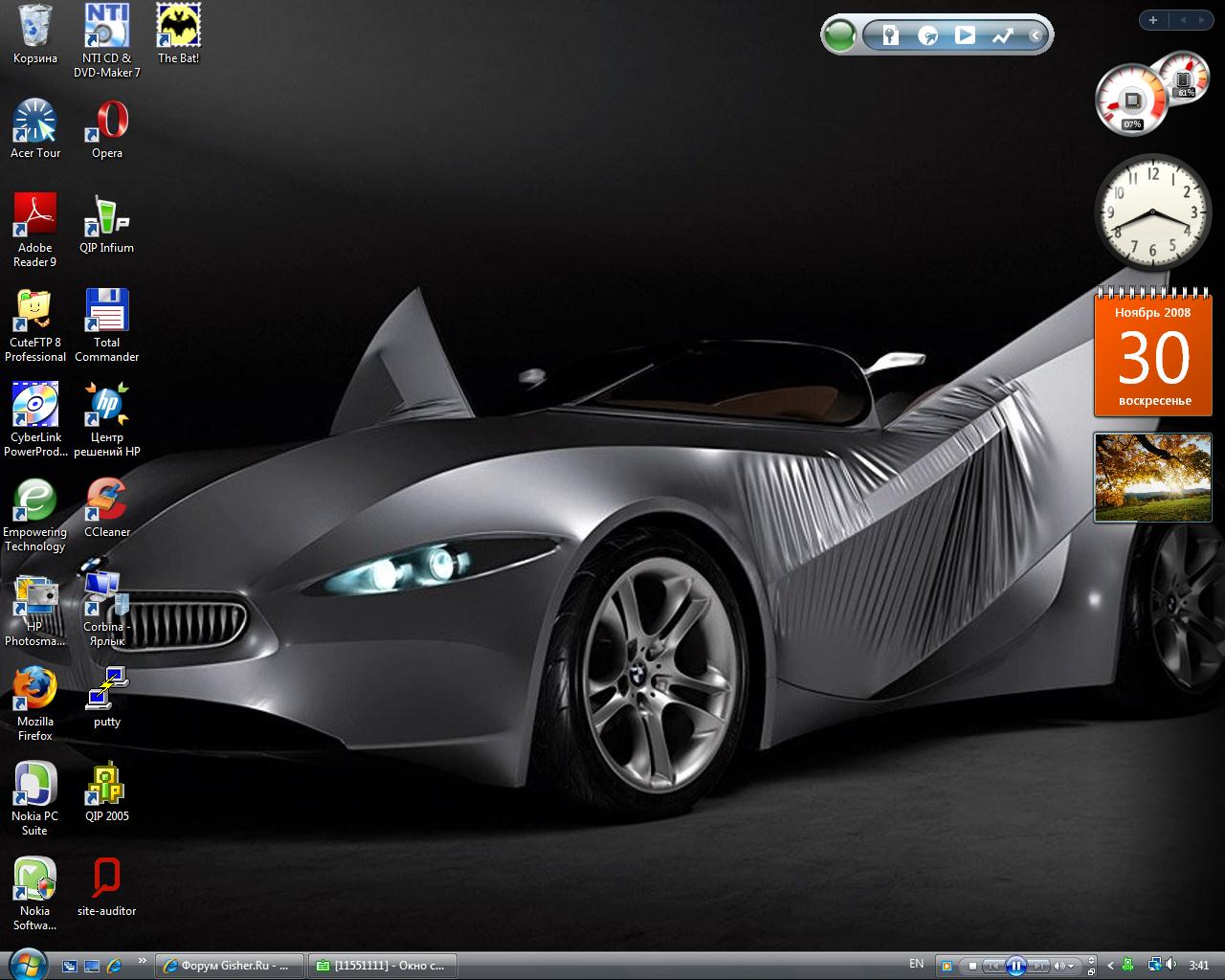Toggle the green power button on Acer widget
1225x980 pixels.
click(839, 36)
